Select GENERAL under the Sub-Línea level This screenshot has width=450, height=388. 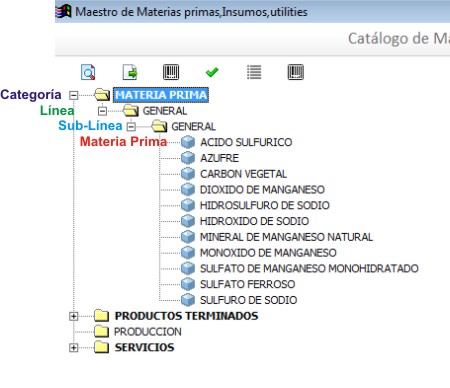193,126
